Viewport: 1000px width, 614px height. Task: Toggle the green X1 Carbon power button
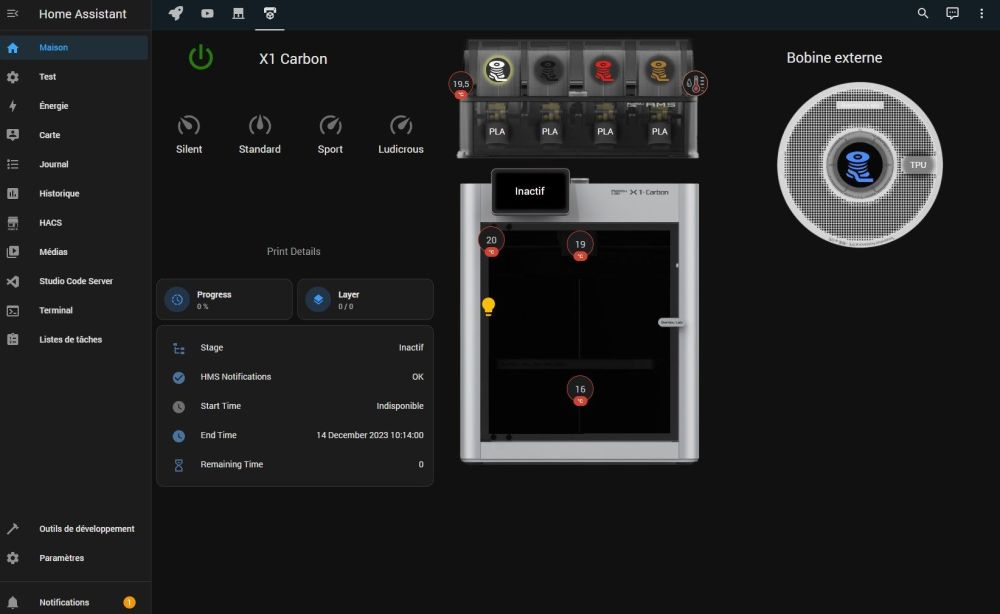point(201,57)
